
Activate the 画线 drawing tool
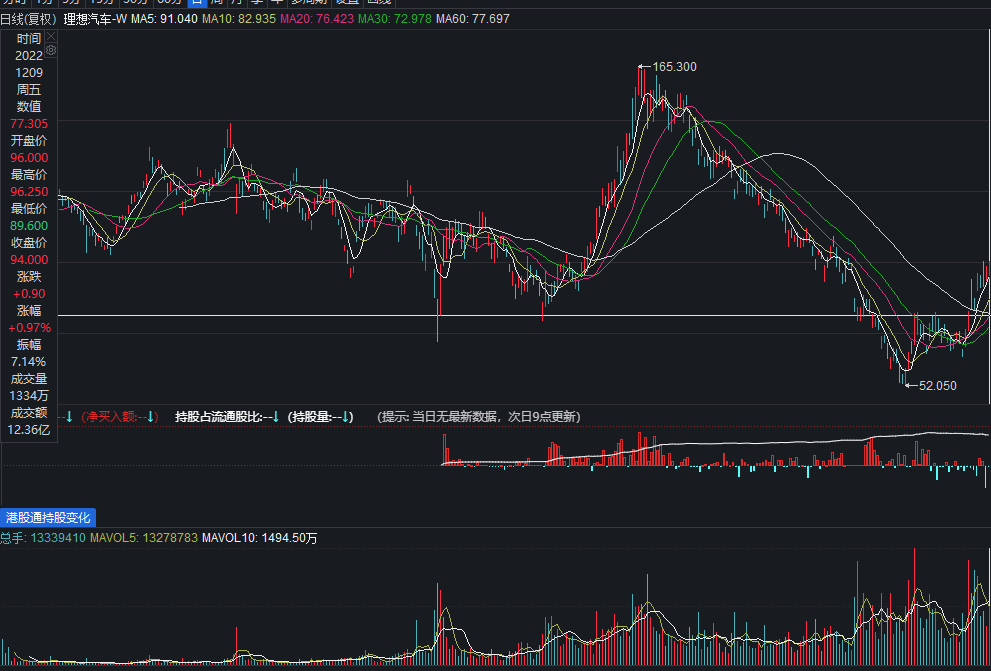(379, 3)
